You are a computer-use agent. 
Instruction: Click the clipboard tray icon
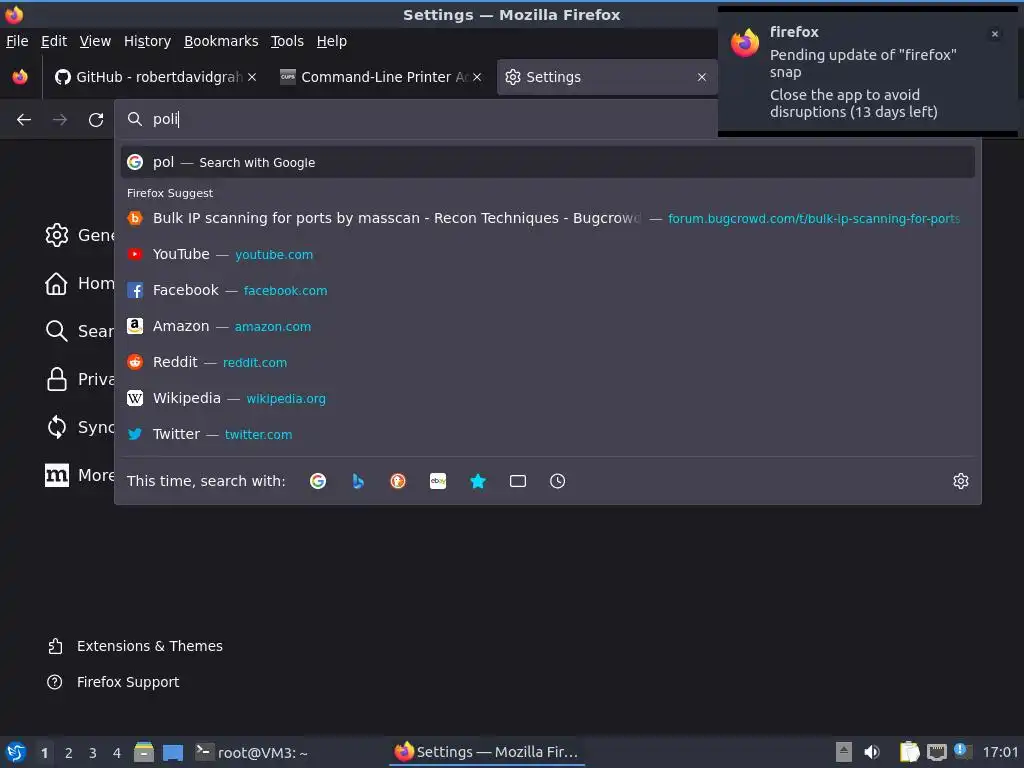pyautogui.click(x=910, y=752)
